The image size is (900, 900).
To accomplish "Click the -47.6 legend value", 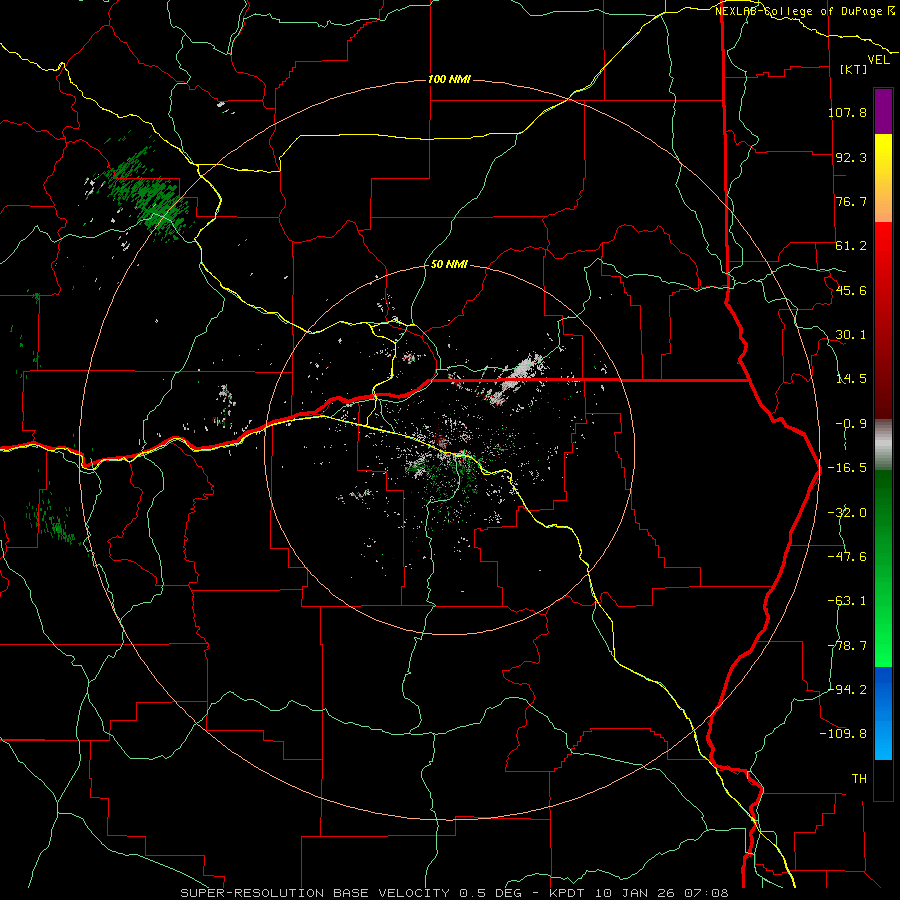I will tap(847, 556).
